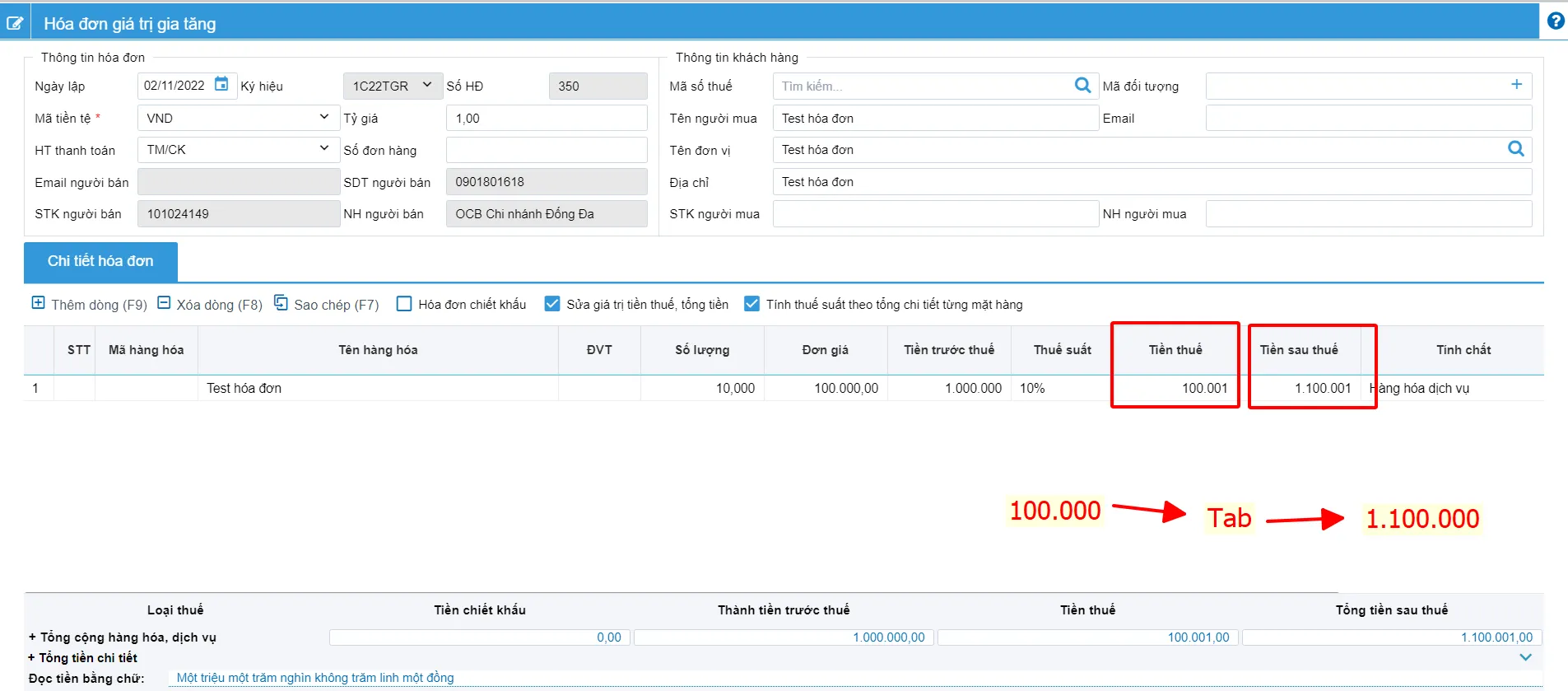The image size is (1568, 691).
Task: Click the search icon in Mã số thuế
Action: pos(1082,85)
